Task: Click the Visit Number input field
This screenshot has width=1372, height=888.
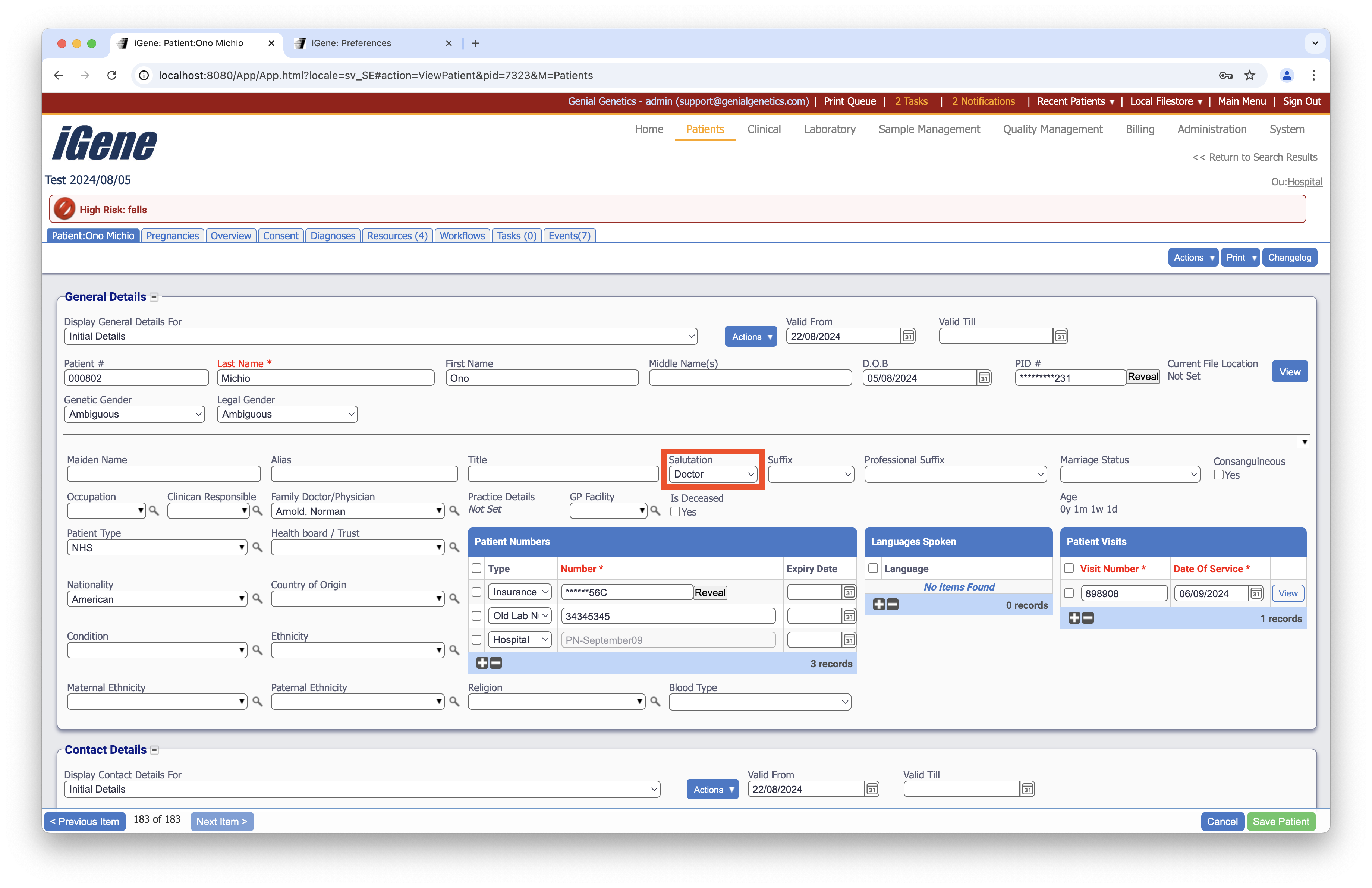Action: [x=1124, y=593]
